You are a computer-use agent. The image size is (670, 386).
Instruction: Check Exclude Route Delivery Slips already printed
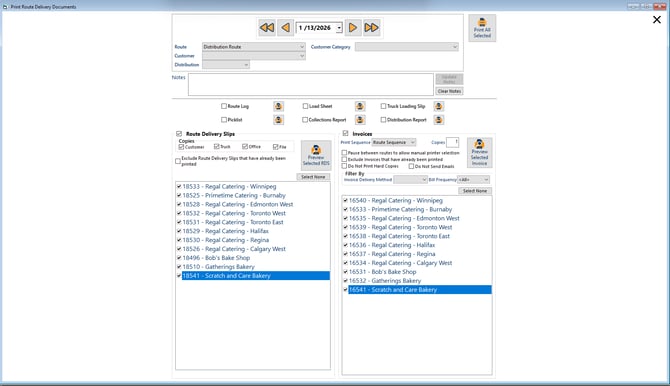click(178, 161)
